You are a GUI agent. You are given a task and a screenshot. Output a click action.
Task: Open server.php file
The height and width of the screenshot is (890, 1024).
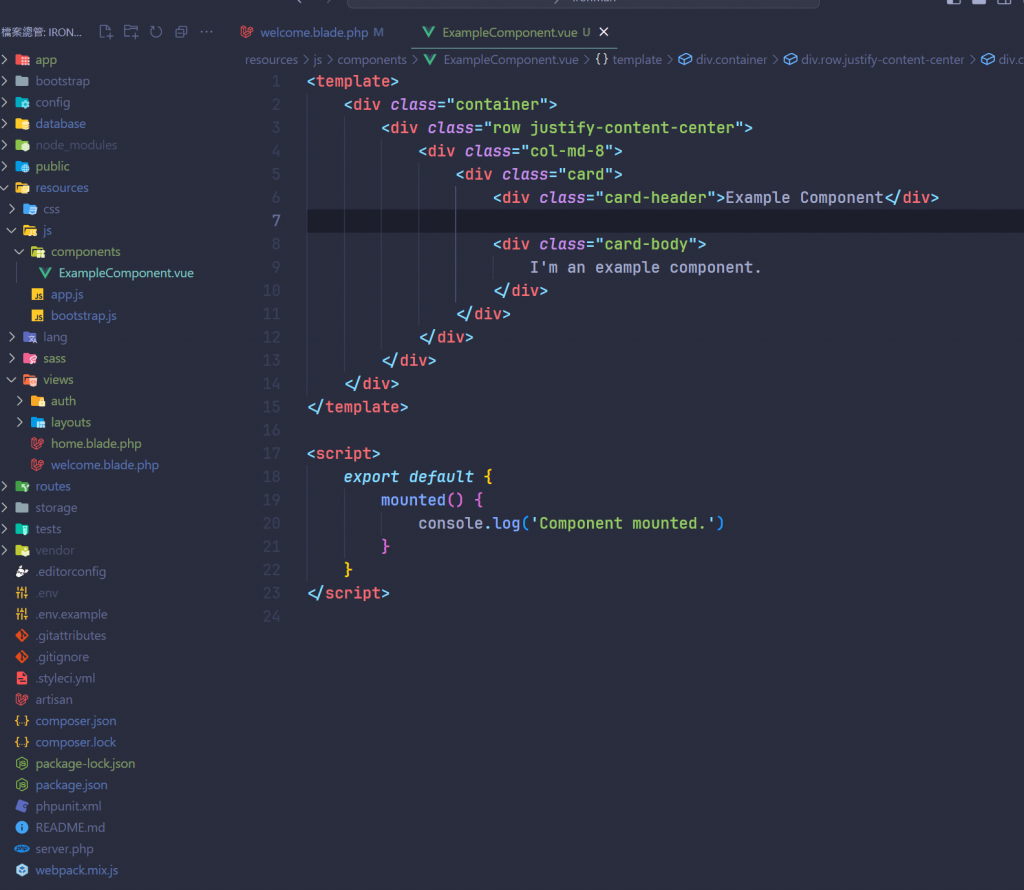click(64, 849)
